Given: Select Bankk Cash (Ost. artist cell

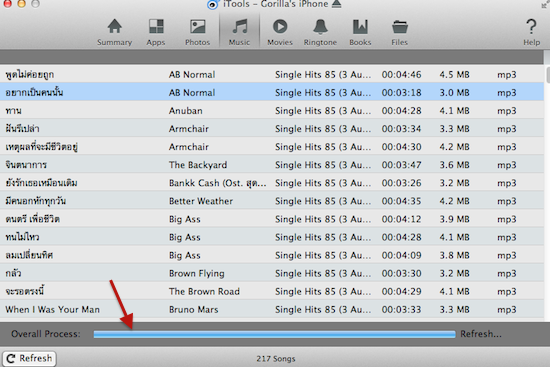Looking at the screenshot, I should [x=217, y=183].
